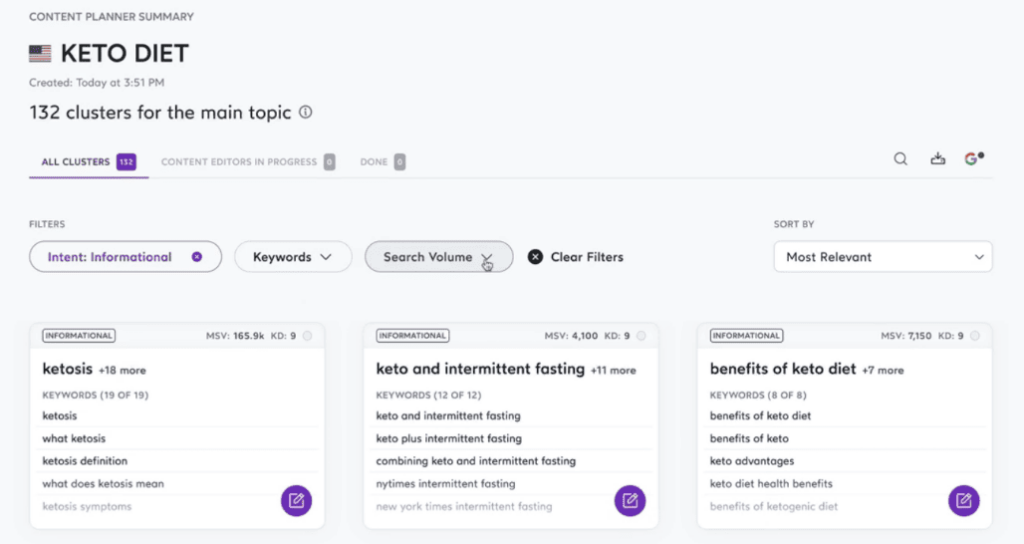Select the benefits of keto diet circle
Screen dimensions: 1024x544
(x=975, y=336)
